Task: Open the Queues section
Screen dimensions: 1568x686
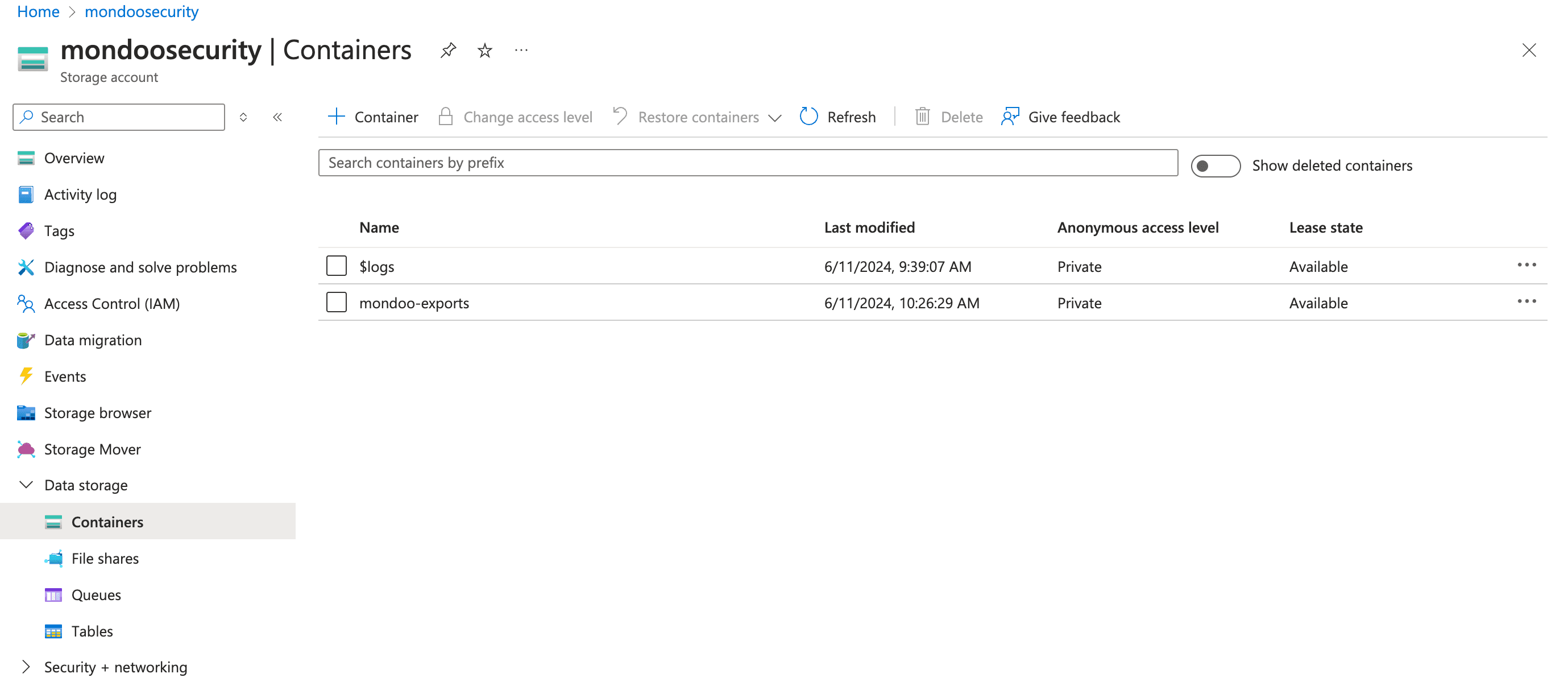Action: tap(96, 594)
